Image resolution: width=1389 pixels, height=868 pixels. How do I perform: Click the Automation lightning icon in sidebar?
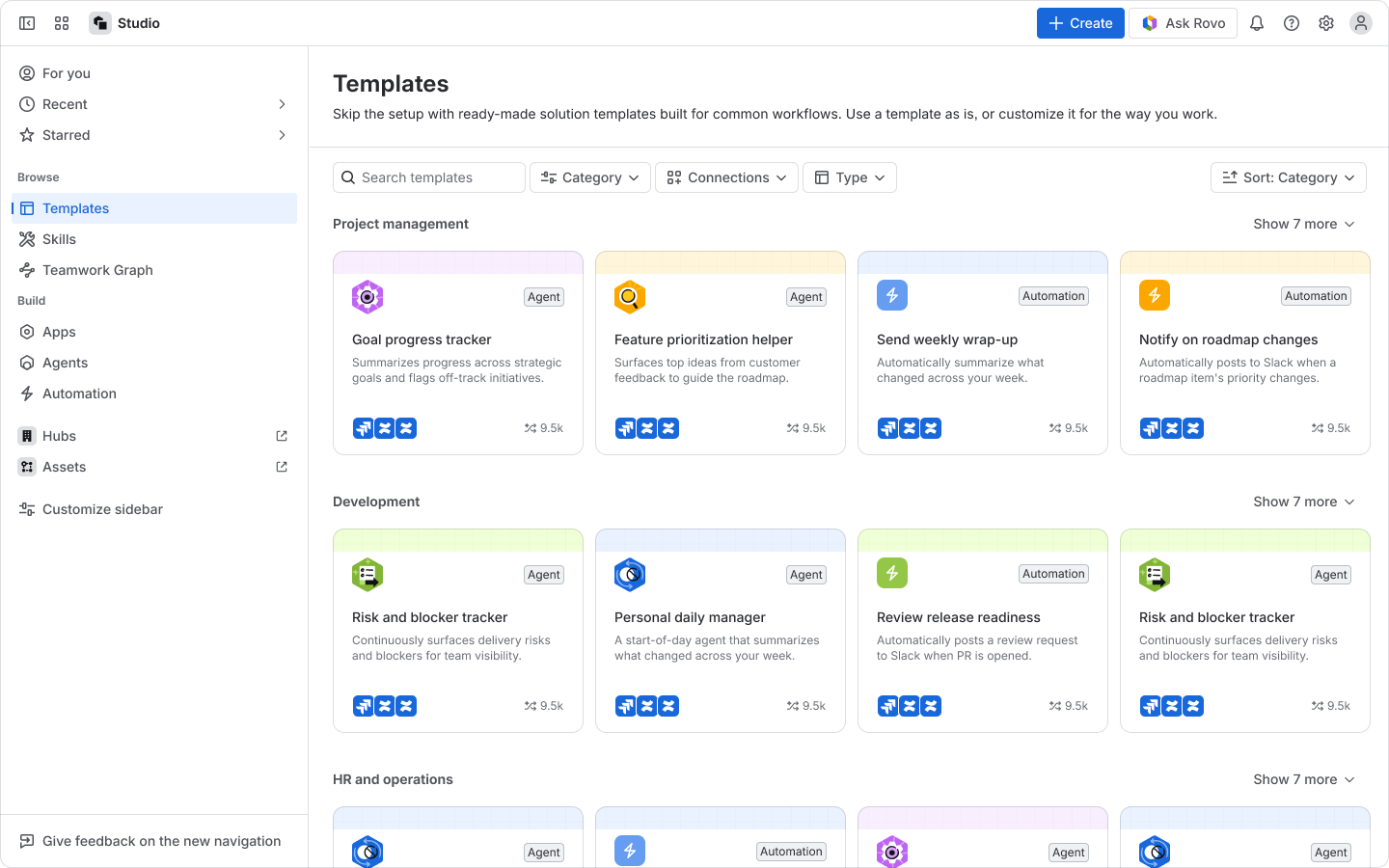pos(27,393)
